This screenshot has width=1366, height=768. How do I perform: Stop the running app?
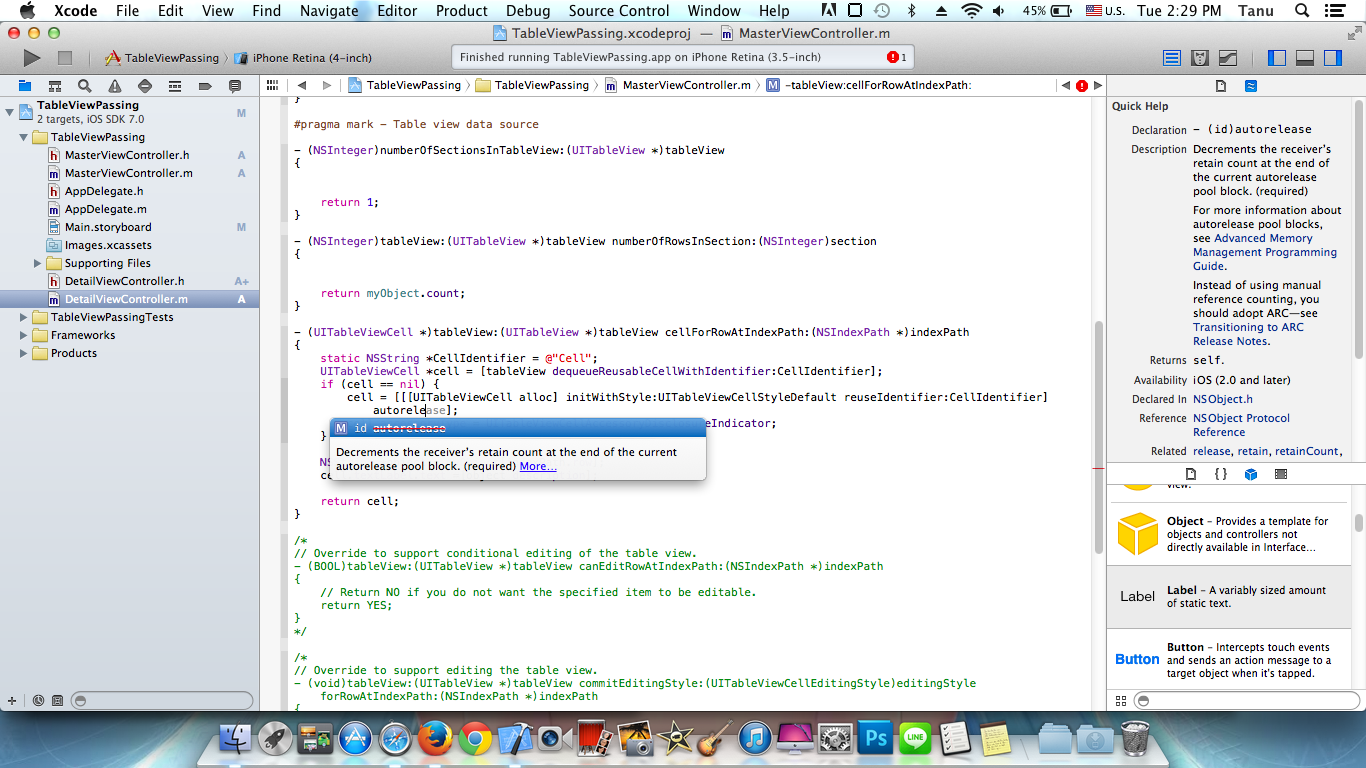click(x=65, y=58)
